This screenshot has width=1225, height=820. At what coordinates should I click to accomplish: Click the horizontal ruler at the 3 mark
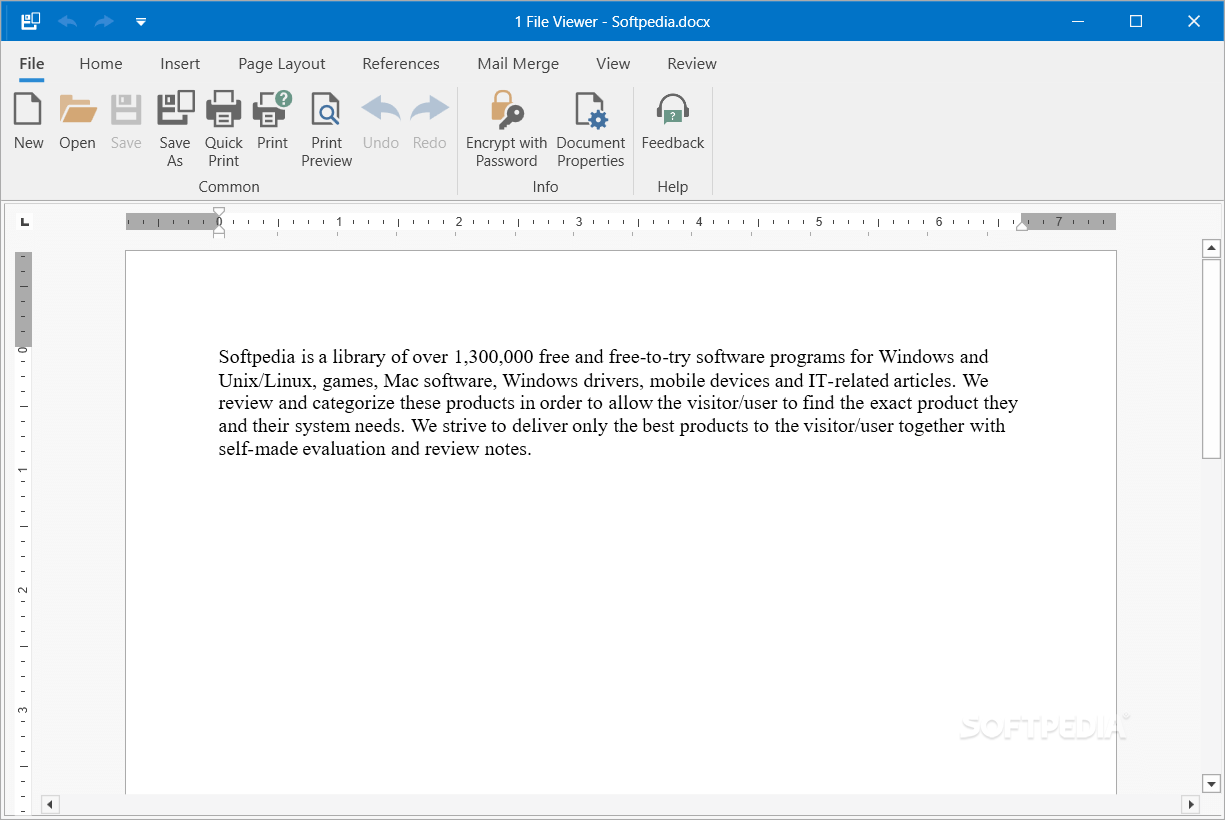pyautogui.click(x=579, y=222)
